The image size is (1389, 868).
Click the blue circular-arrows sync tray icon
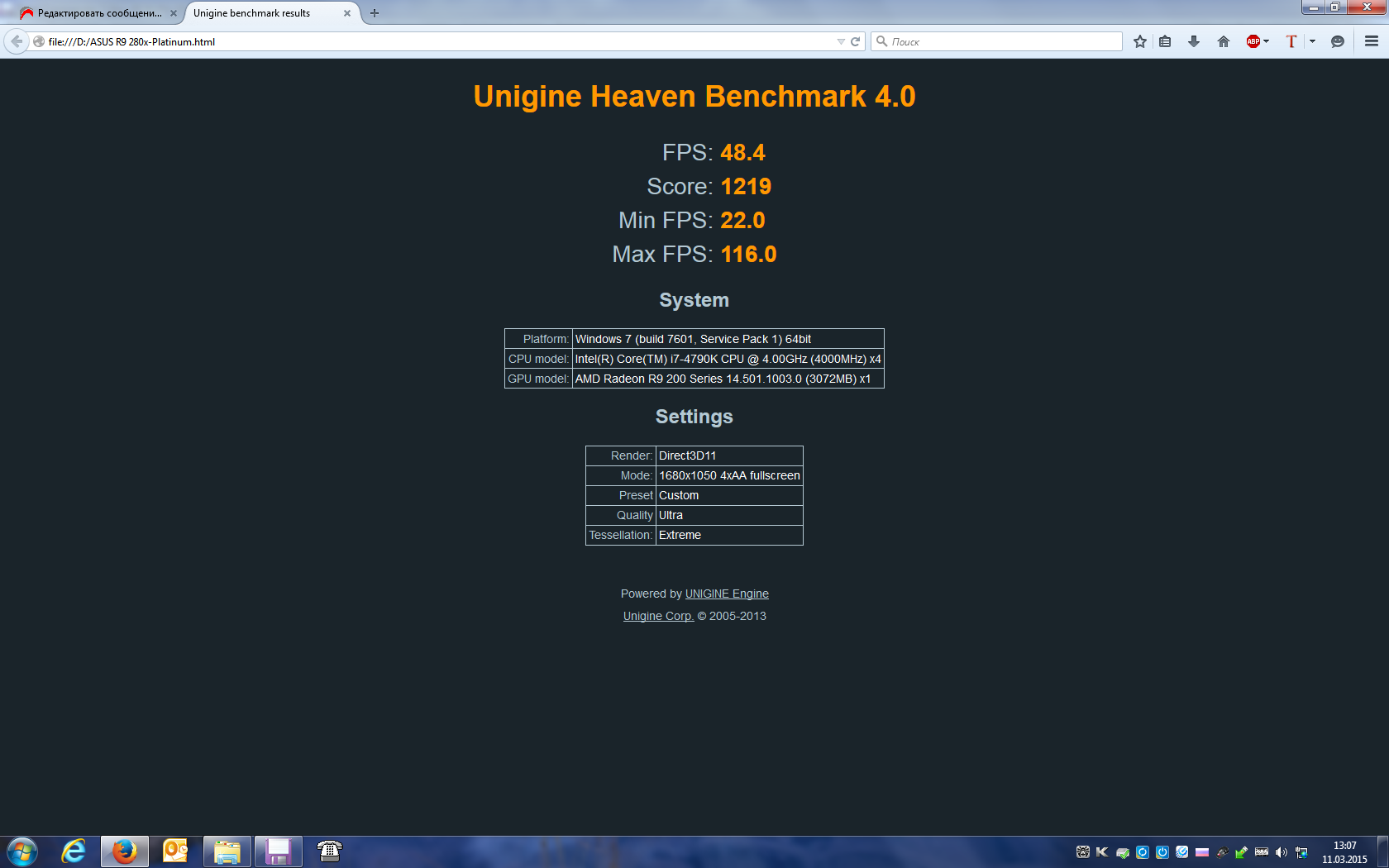coord(1143,852)
